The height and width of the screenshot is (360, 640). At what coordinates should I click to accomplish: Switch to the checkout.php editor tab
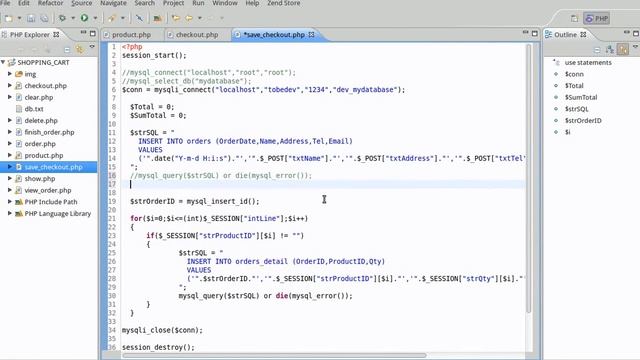coord(196,35)
